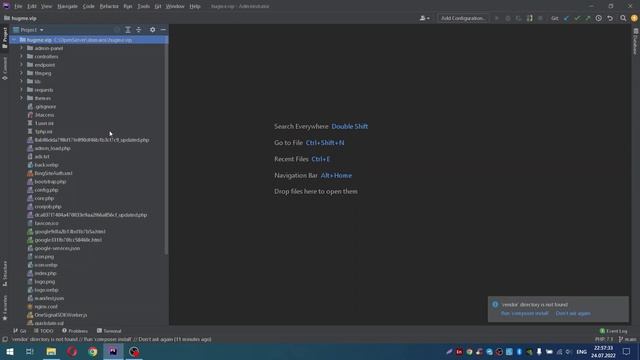Select core.php in the tree
The height and width of the screenshot is (360, 640).
click(44, 198)
